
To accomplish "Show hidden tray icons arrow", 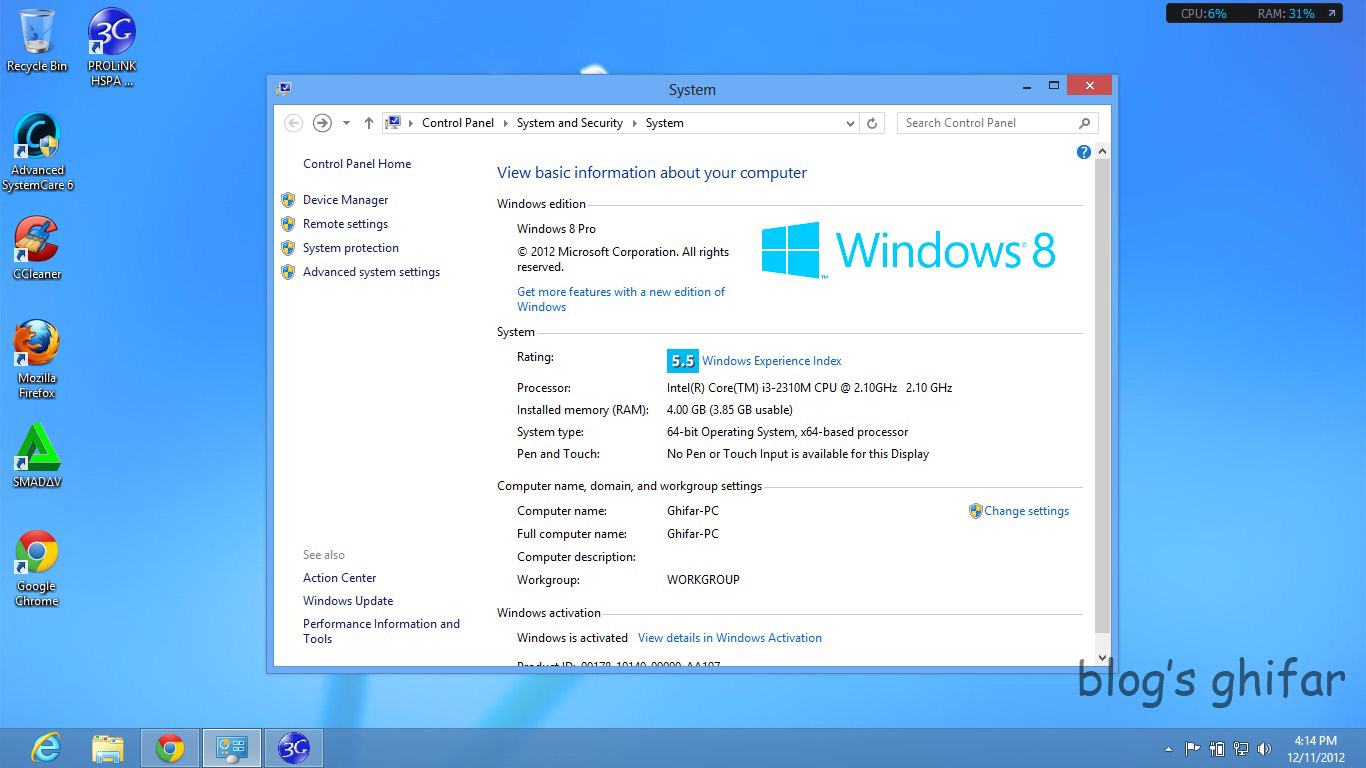I will 1168,748.
